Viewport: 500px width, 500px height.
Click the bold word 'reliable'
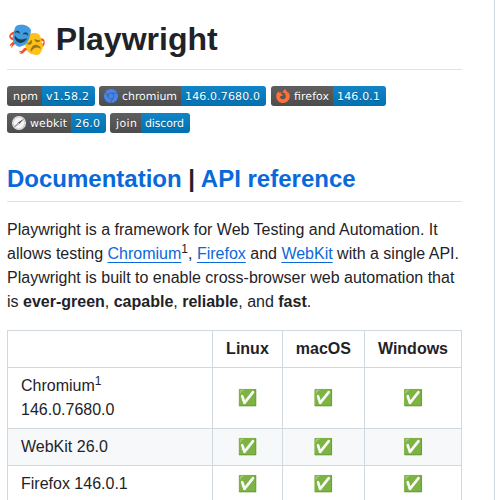[x=210, y=302]
